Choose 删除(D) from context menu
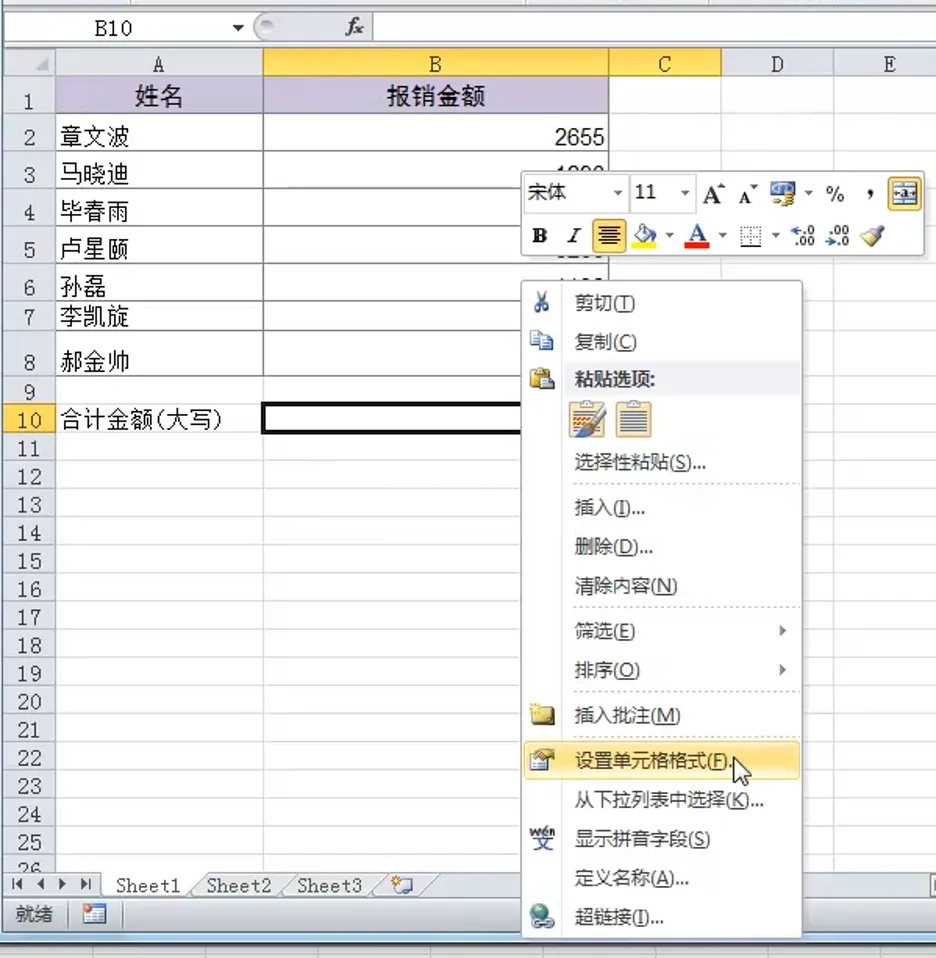 coord(662,546)
